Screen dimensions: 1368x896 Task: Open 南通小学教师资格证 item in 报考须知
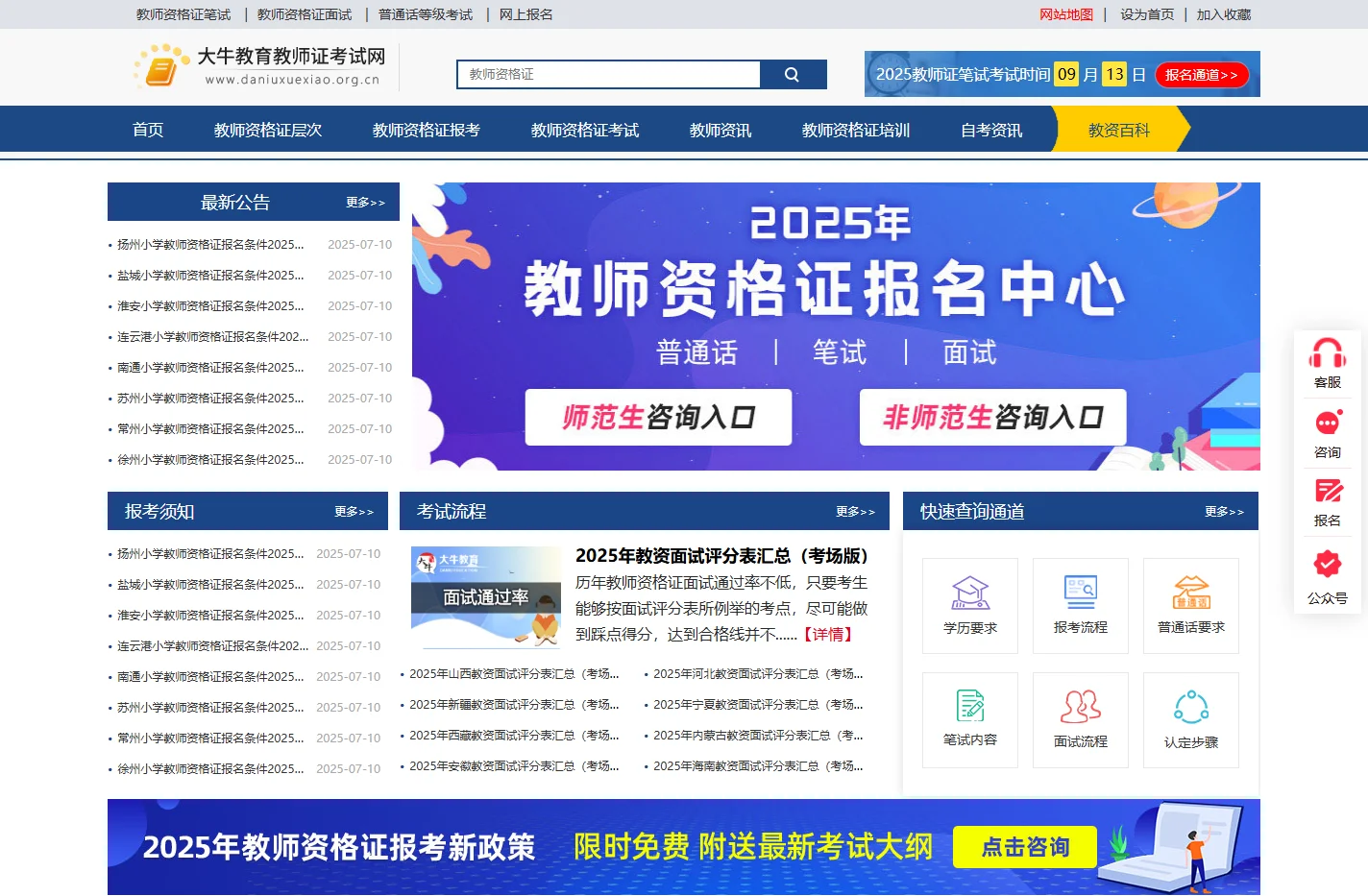tap(210, 677)
